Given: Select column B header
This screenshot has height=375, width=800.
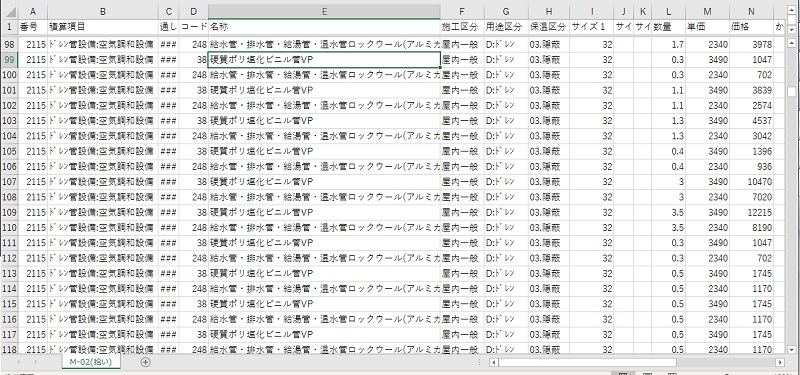Looking at the screenshot, I should [x=103, y=12].
